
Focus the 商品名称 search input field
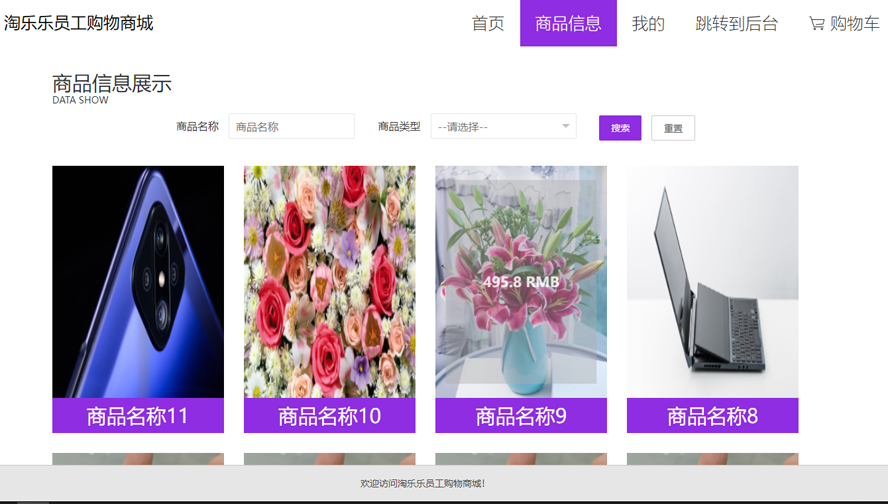coord(292,126)
